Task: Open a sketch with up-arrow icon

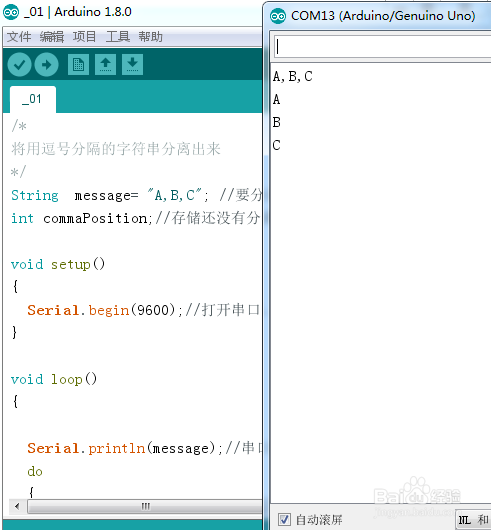Action: tap(105, 64)
